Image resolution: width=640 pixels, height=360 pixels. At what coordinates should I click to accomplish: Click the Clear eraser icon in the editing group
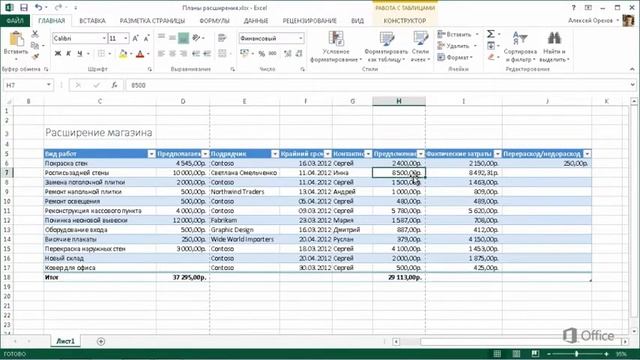point(491,57)
